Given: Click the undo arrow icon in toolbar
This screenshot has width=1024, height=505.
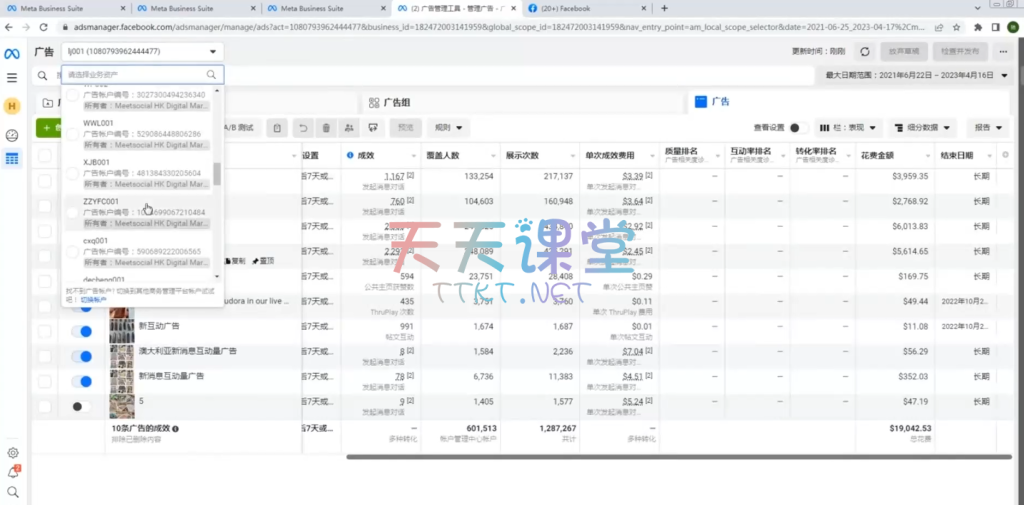Looking at the screenshot, I should (302, 128).
